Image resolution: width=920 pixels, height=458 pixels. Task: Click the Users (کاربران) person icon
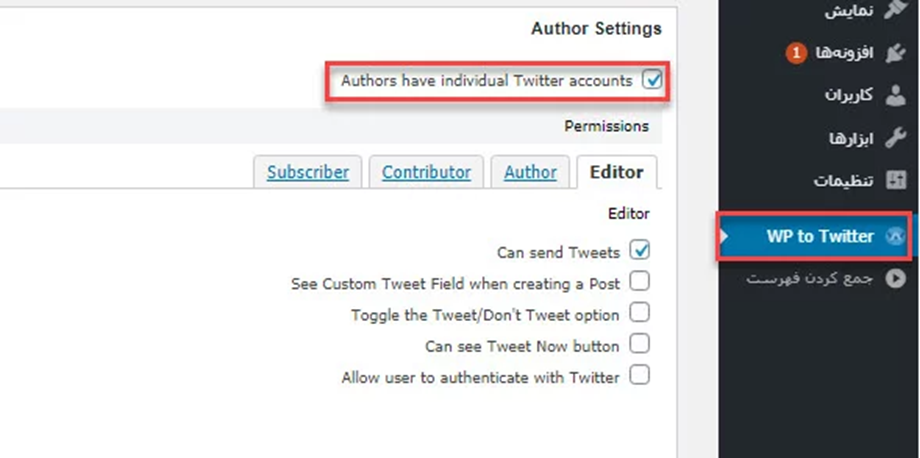tap(896, 96)
